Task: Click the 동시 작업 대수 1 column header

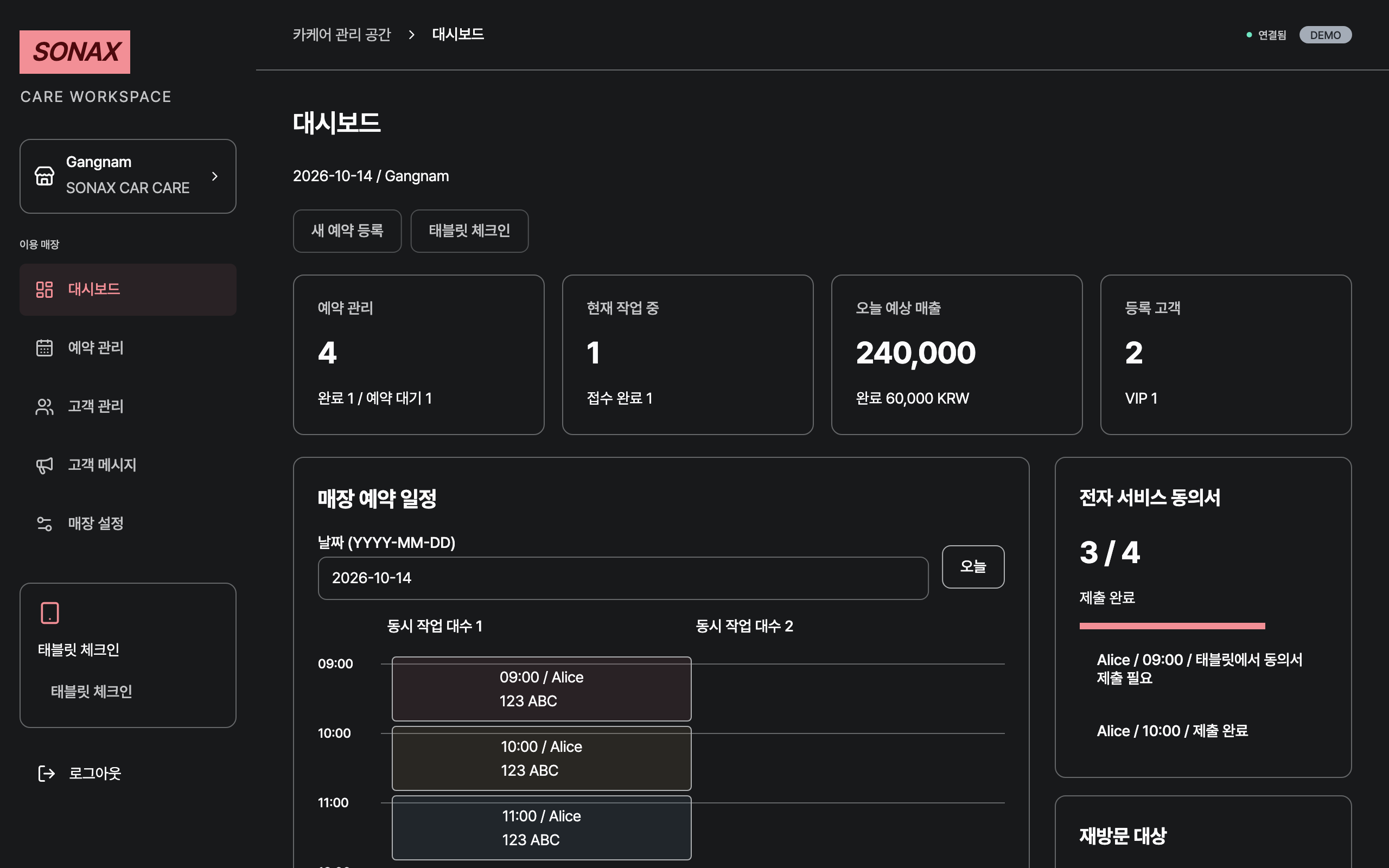Action: 435,626
